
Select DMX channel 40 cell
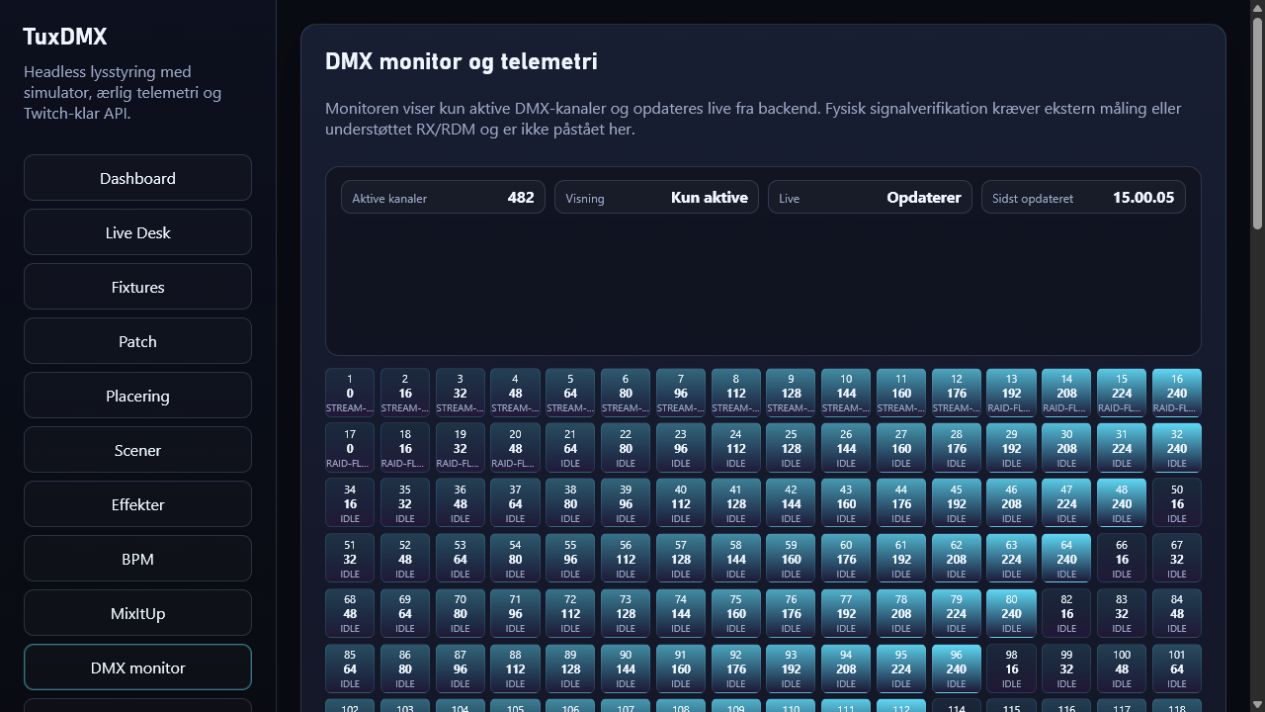tap(681, 503)
